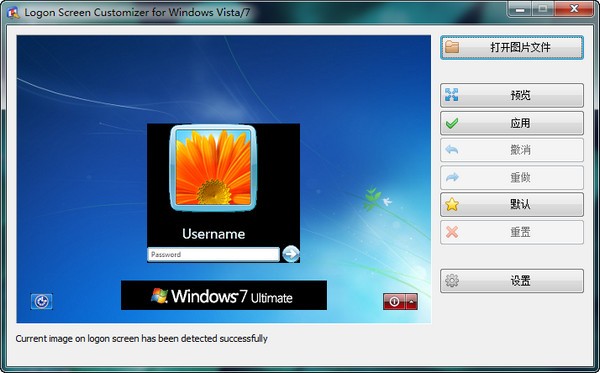Click the Ease of Access icon in preview
Screen dimensions: 600x373
[41, 301]
